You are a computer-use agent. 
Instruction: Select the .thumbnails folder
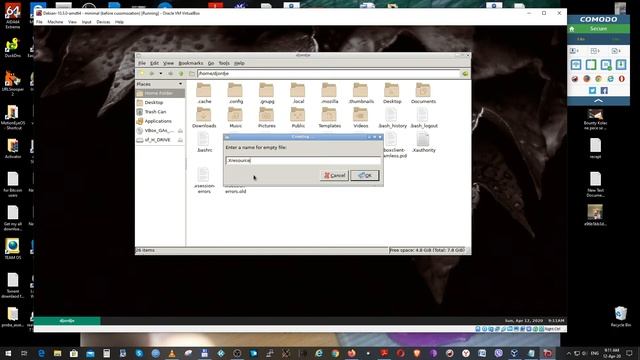coord(361,93)
